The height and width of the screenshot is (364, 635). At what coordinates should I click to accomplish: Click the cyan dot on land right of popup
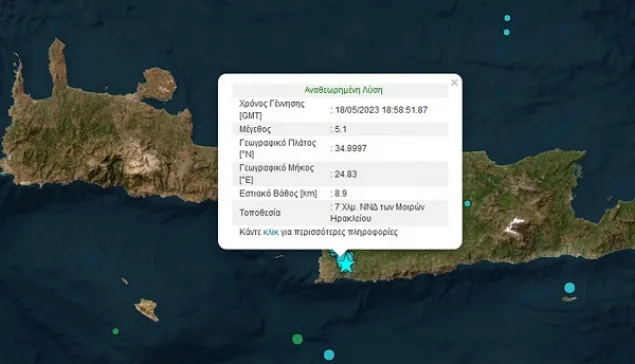pos(467,203)
